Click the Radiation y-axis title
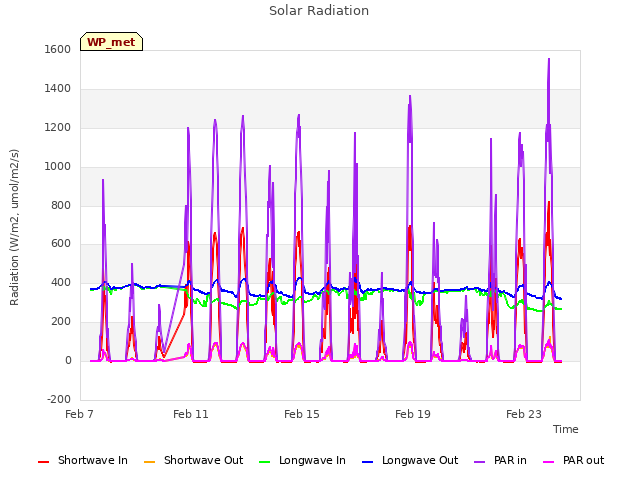The width and height of the screenshot is (640, 480). [14, 227]
